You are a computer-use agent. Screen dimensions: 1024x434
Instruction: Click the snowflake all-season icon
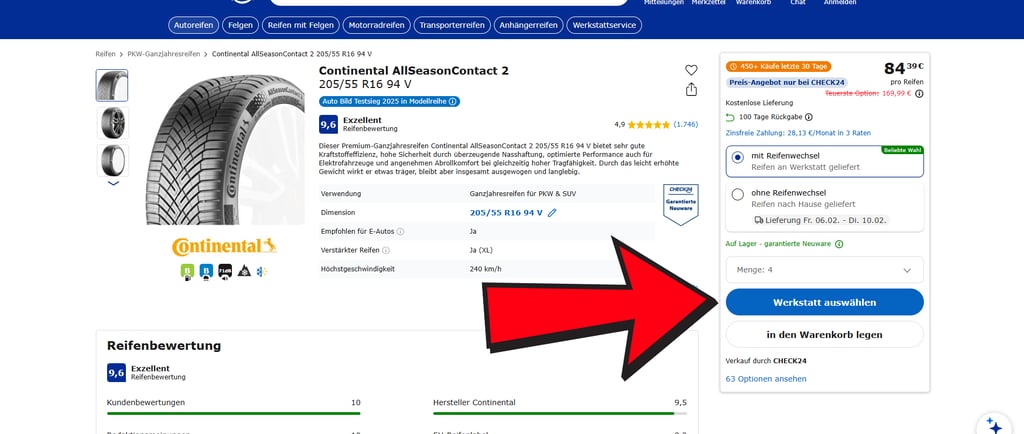262,271
